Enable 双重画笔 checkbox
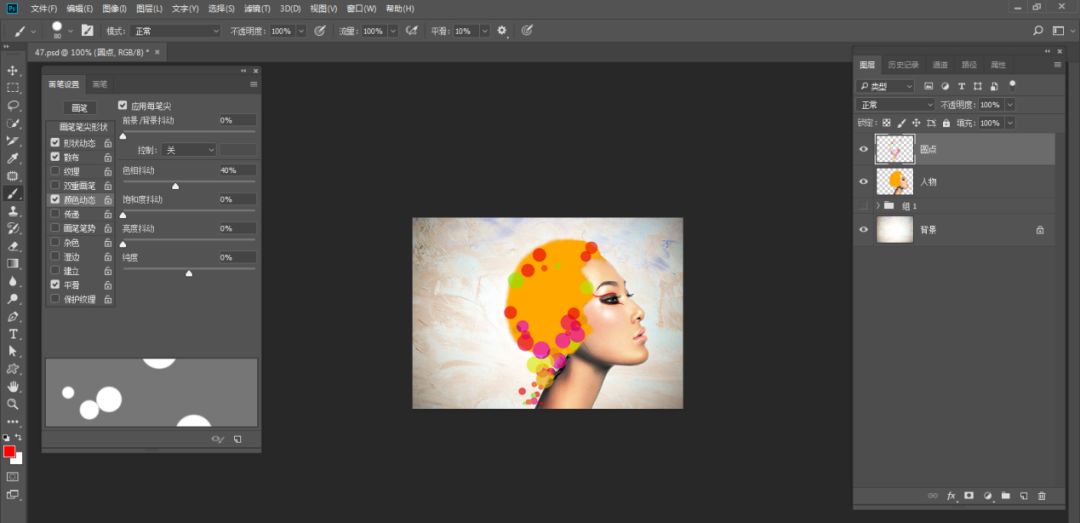The image size is (1080, 523). (55, 185)
